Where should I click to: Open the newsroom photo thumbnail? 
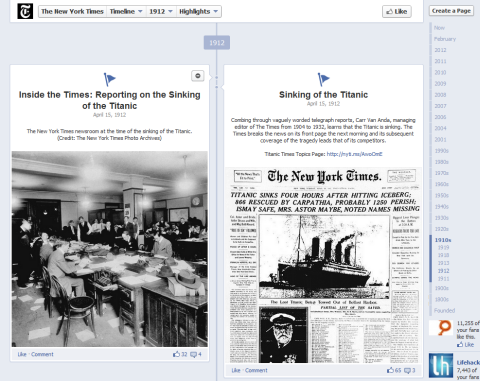tap(110, 249)
